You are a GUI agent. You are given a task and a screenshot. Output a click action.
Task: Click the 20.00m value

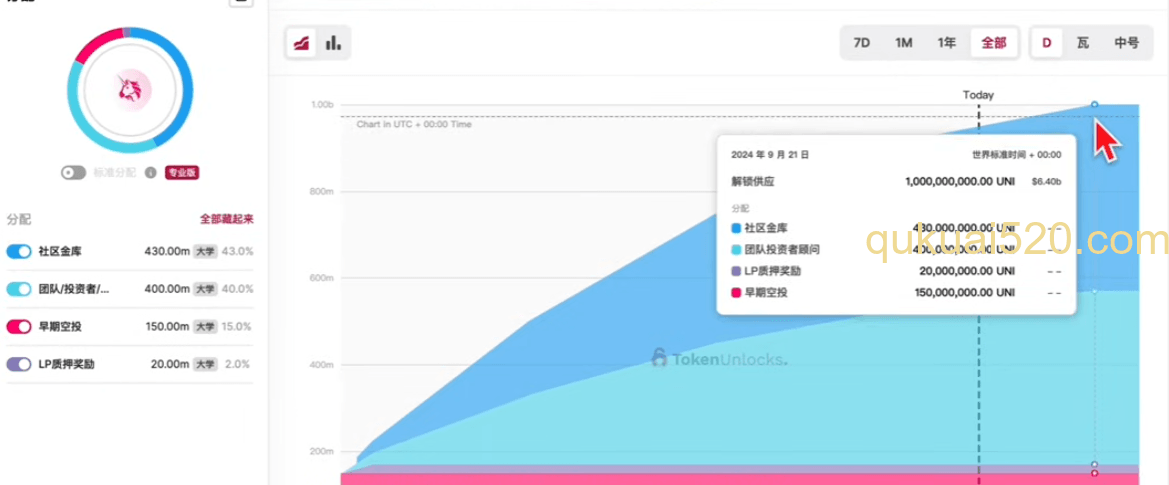171,364
